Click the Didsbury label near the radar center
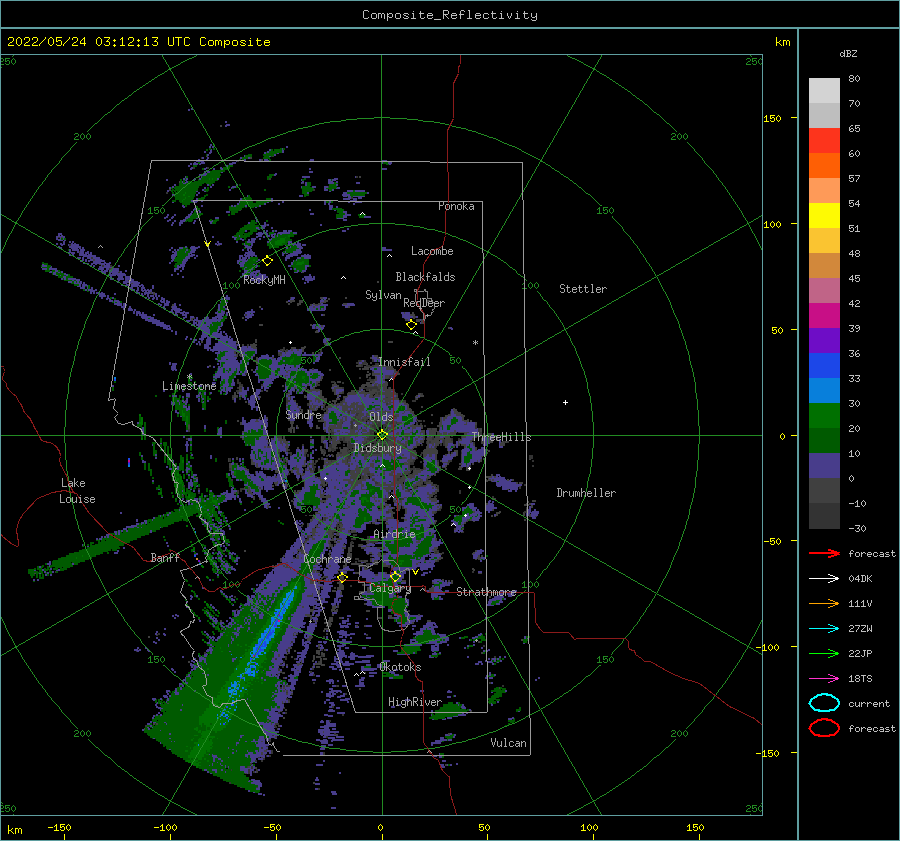Screen dimensions: 900x841 pos(377,448)
